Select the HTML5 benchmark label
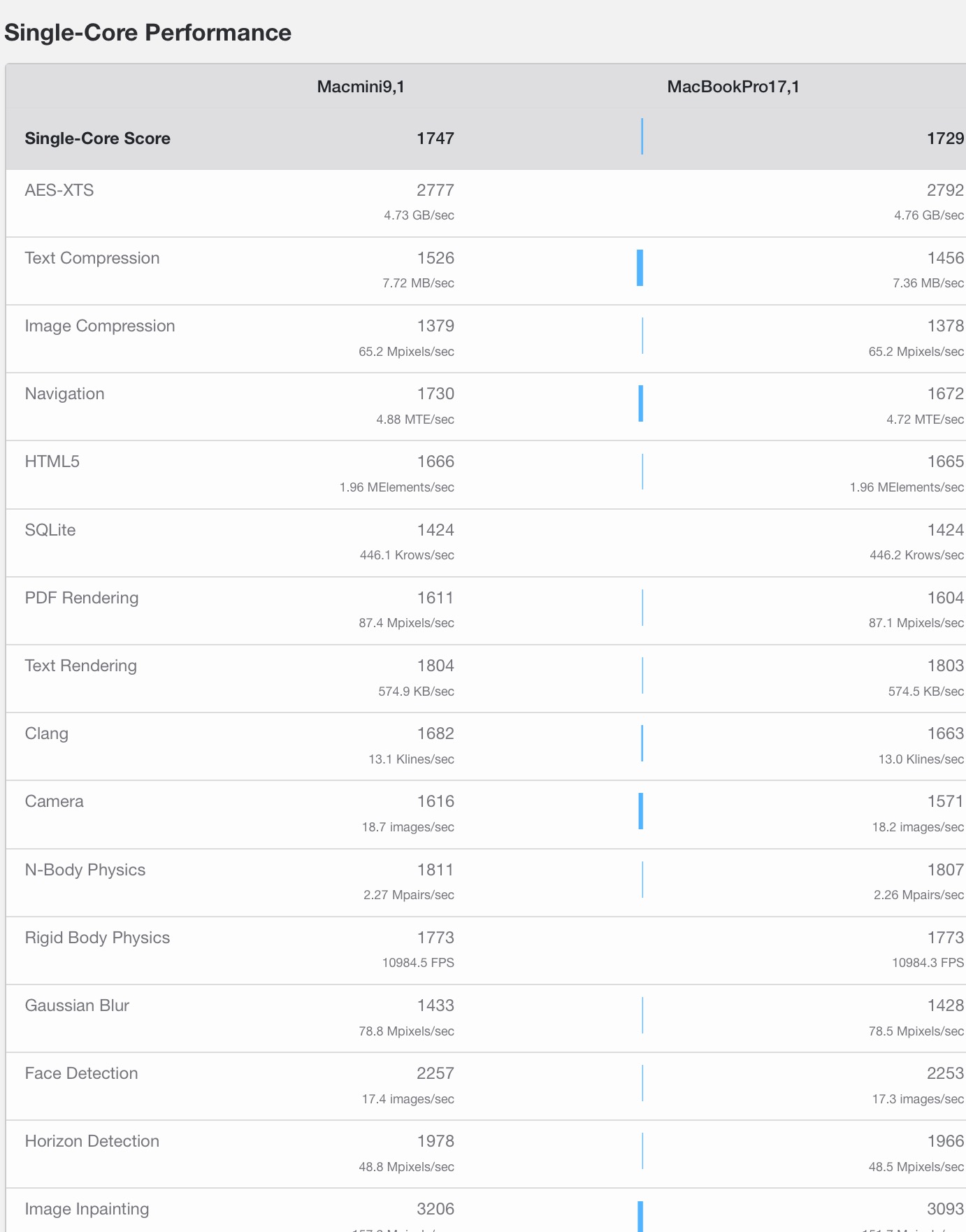This screenshot has width=966, height=1232. click(x=52, y=461)
